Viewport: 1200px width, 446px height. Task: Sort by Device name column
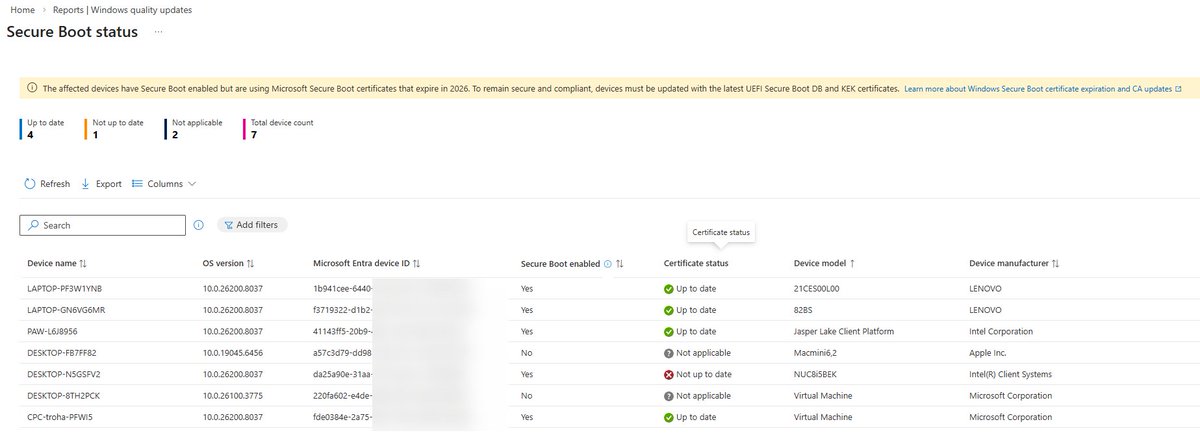point(57,264)
